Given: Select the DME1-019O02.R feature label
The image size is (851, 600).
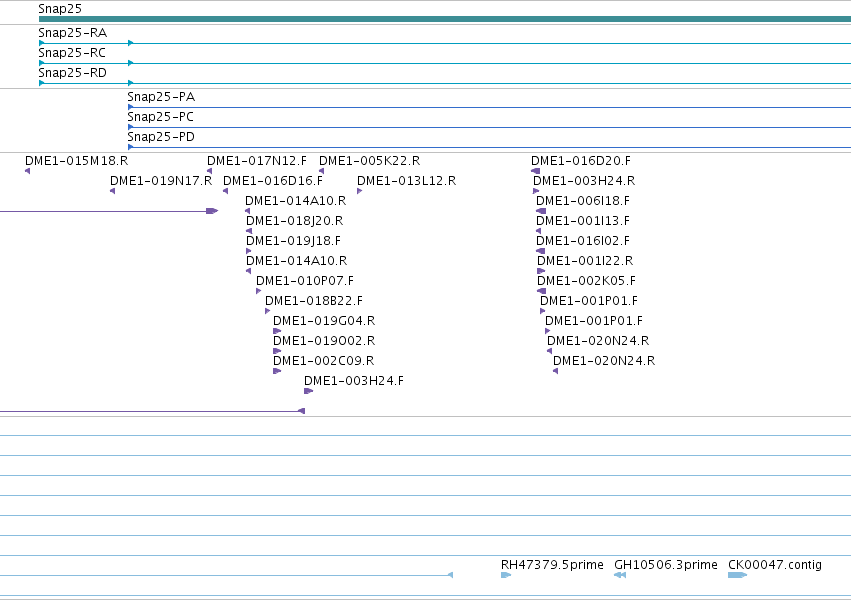Looking at the screenshot, I should pyautogui.click(x=324, y=341).
